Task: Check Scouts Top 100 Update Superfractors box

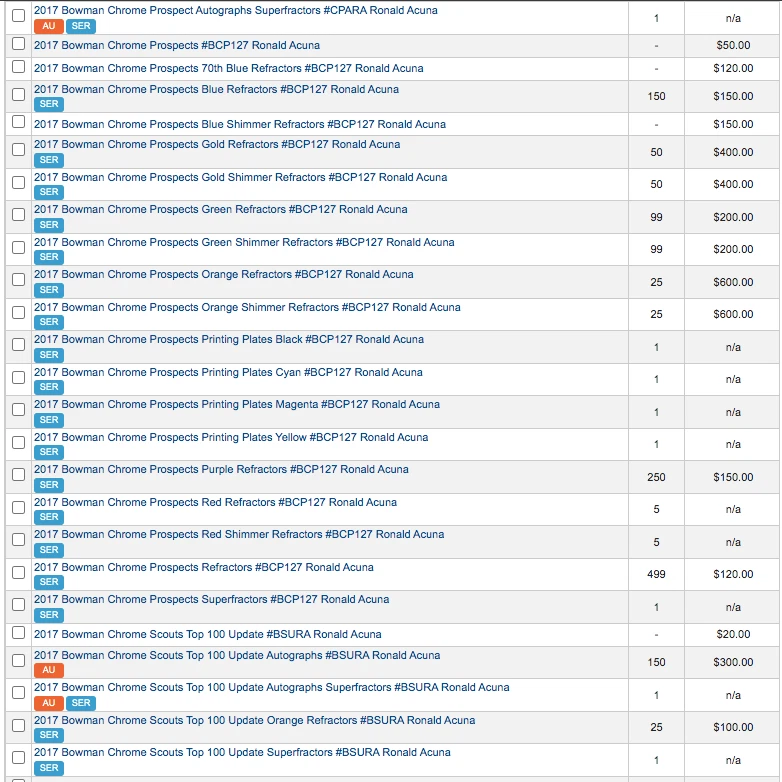Action: [x=18, y=757]
